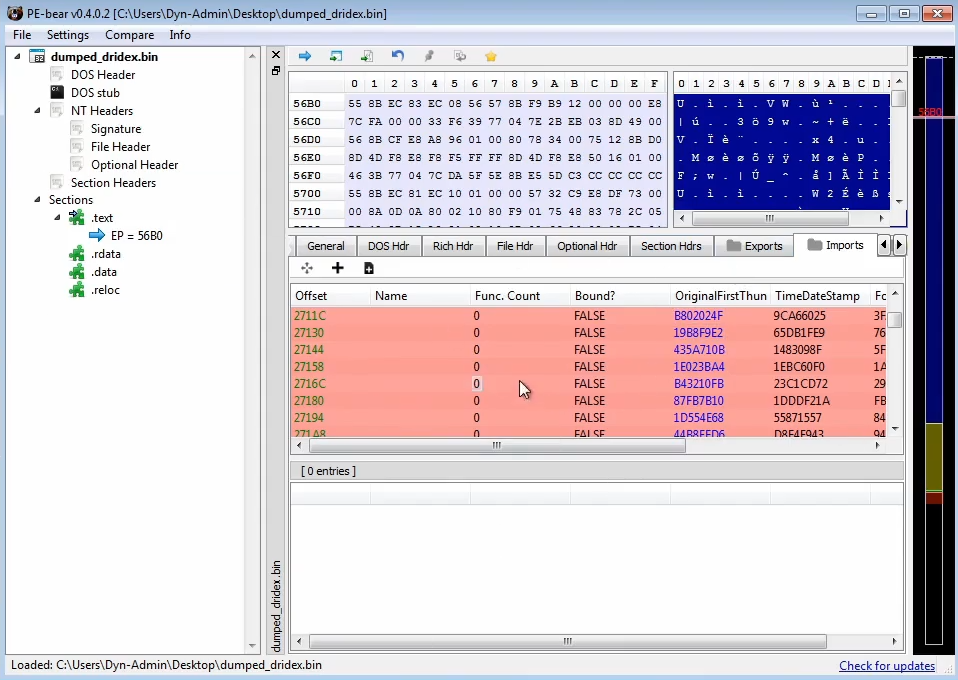Select the .rdata section puzzle icon
The width and height of the screenshot is (958, 680).
pyautogui.click(x=77, y=254)
